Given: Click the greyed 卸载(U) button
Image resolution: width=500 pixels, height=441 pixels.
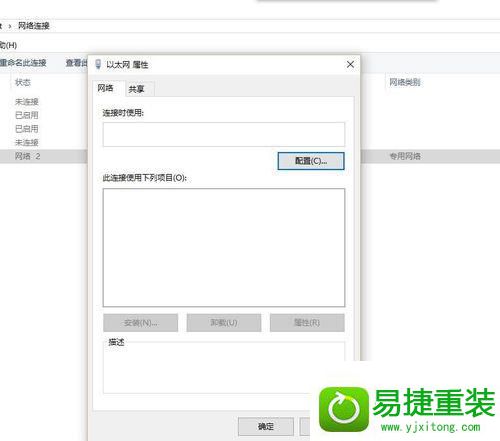Looking at the screenshot, I should coord(224,322).
